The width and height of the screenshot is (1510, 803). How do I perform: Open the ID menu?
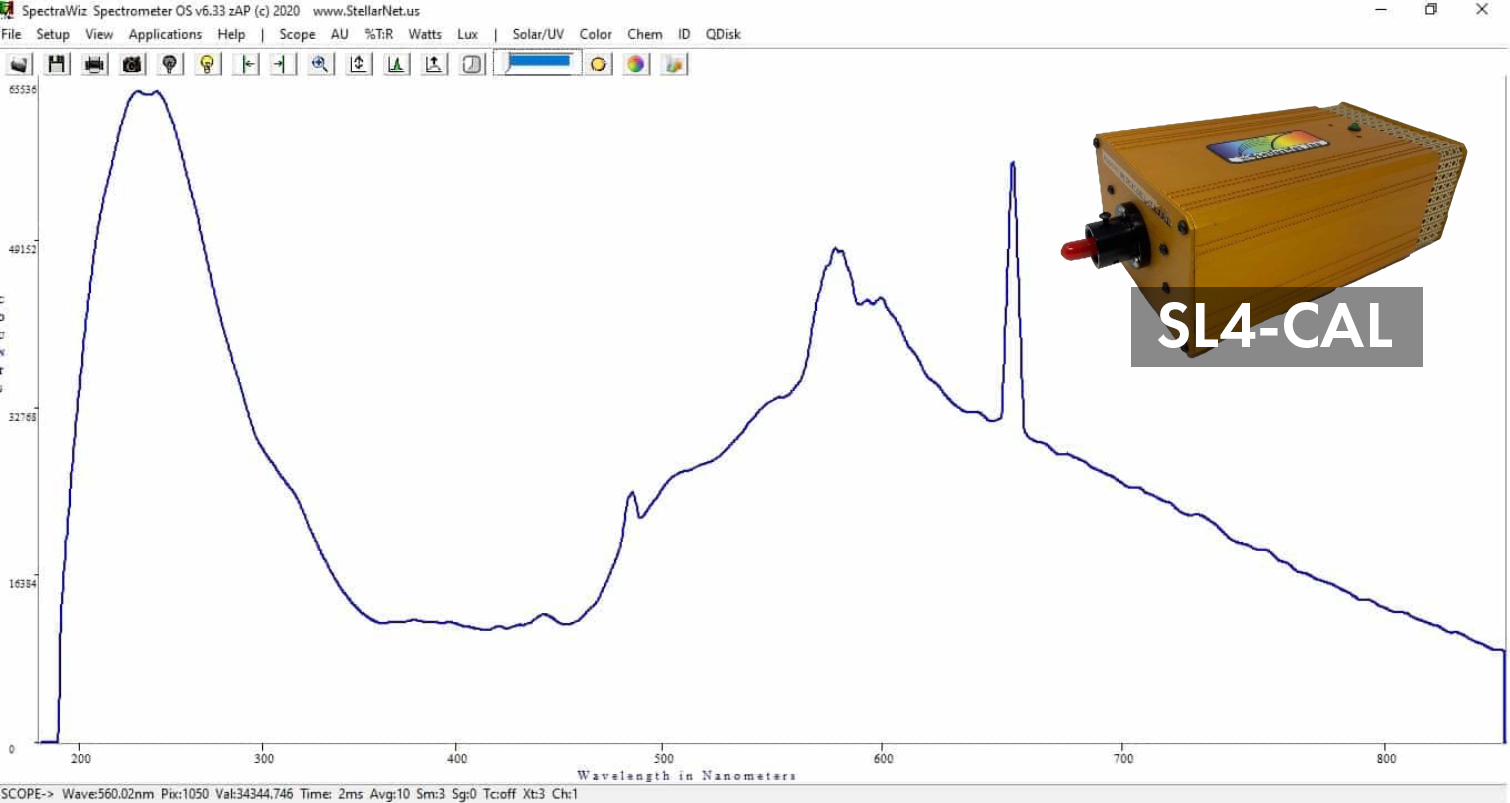coord(684,34)
